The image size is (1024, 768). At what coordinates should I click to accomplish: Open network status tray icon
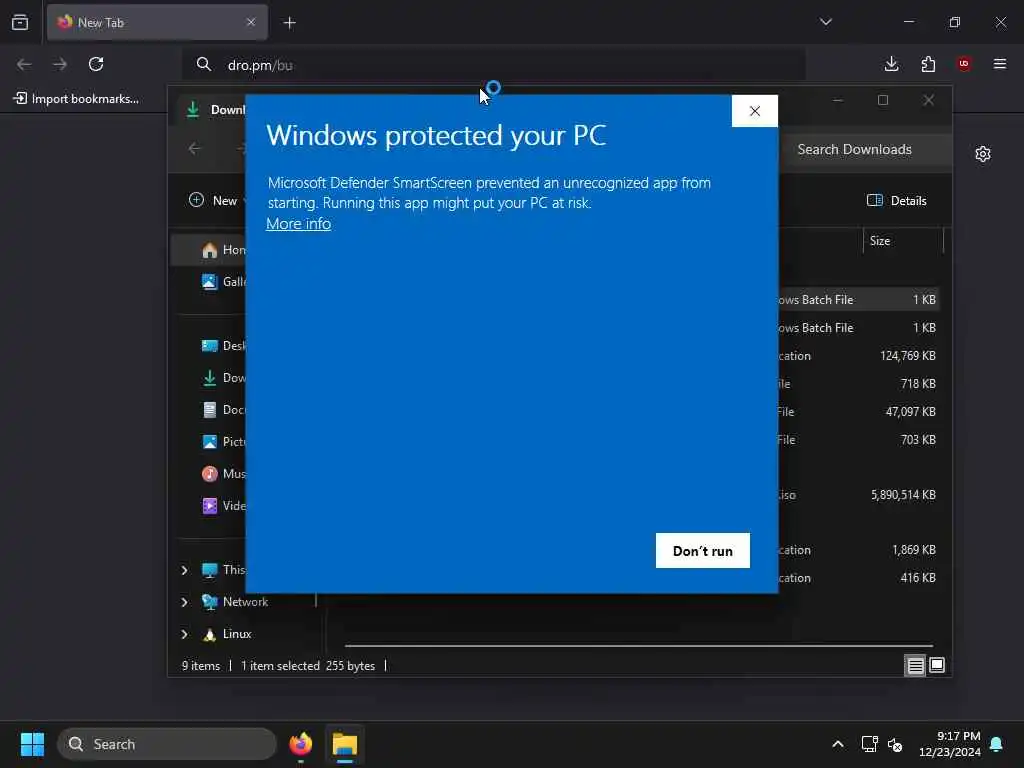[869, 744]
